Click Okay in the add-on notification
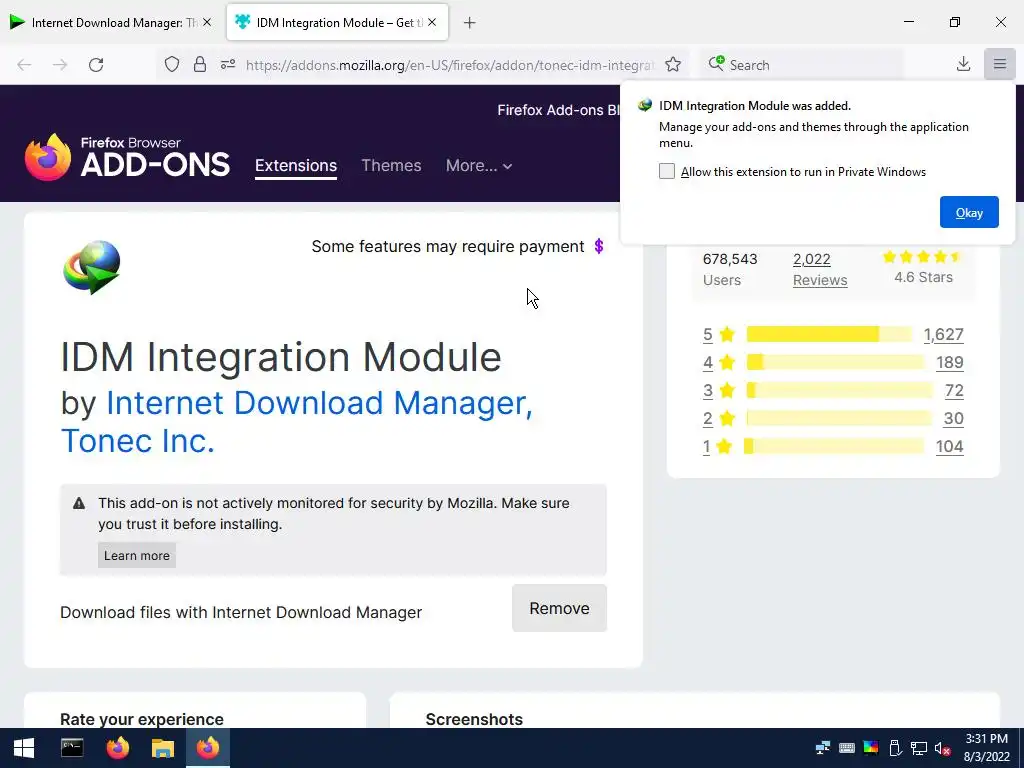The width and height of the screenshot is (1024, 768). 969,212
